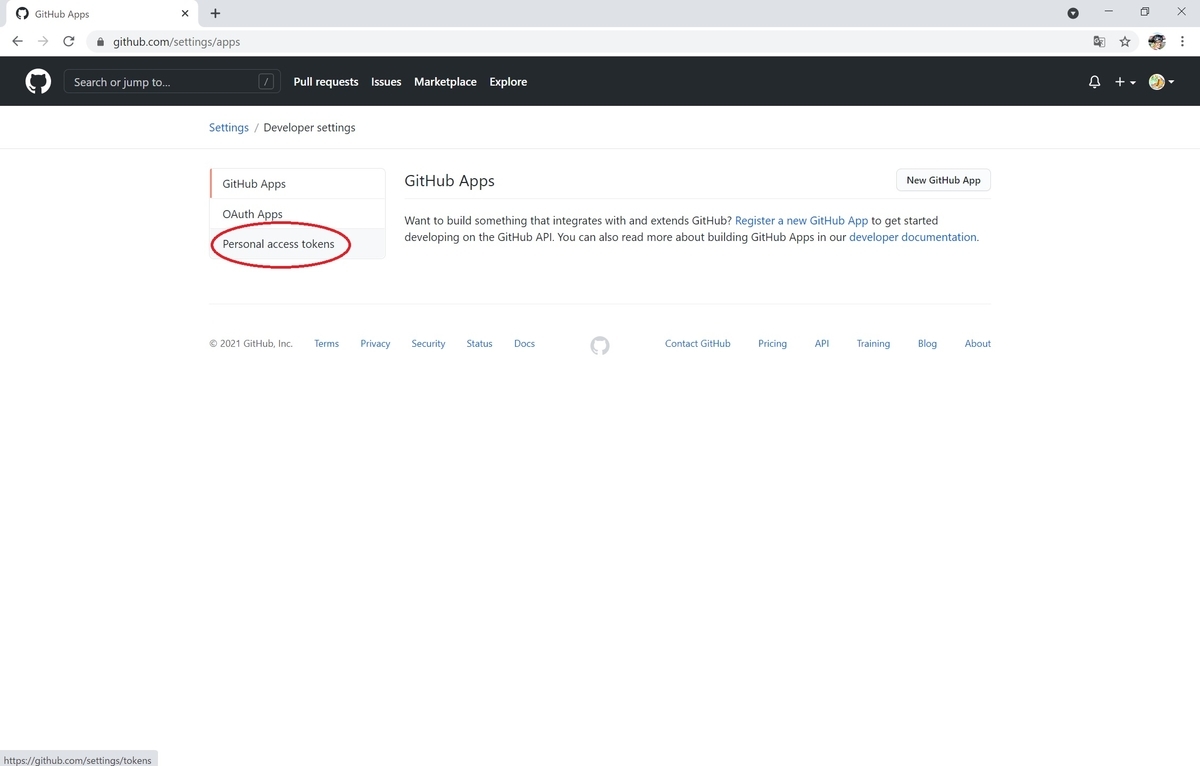Open API in the footer
This screenshot has width=1200, height=766.
[822, 344]
